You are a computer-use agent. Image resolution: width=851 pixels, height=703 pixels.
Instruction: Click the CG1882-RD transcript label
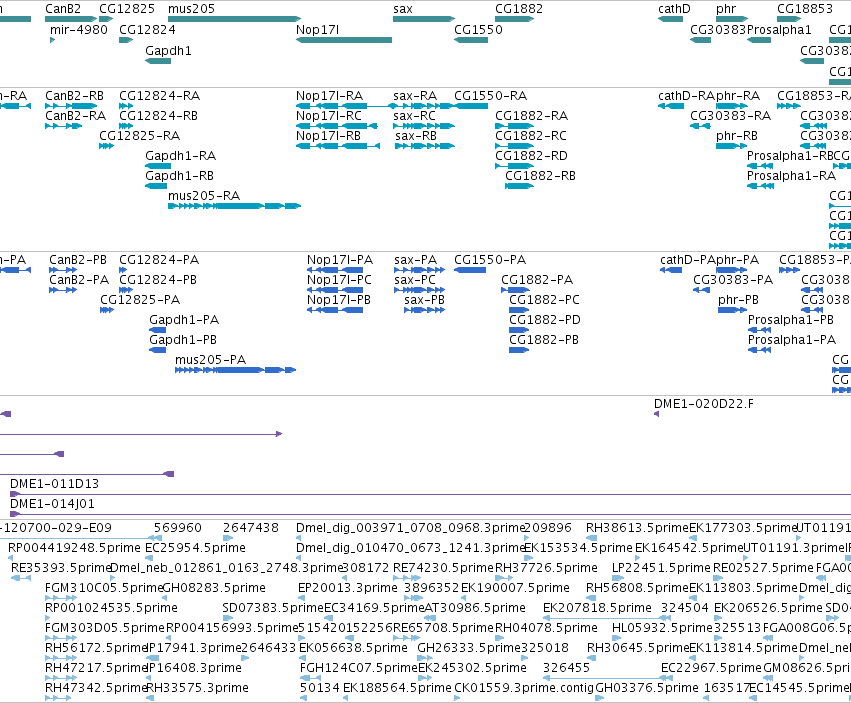pyautogui.click(x=531, y=156)
